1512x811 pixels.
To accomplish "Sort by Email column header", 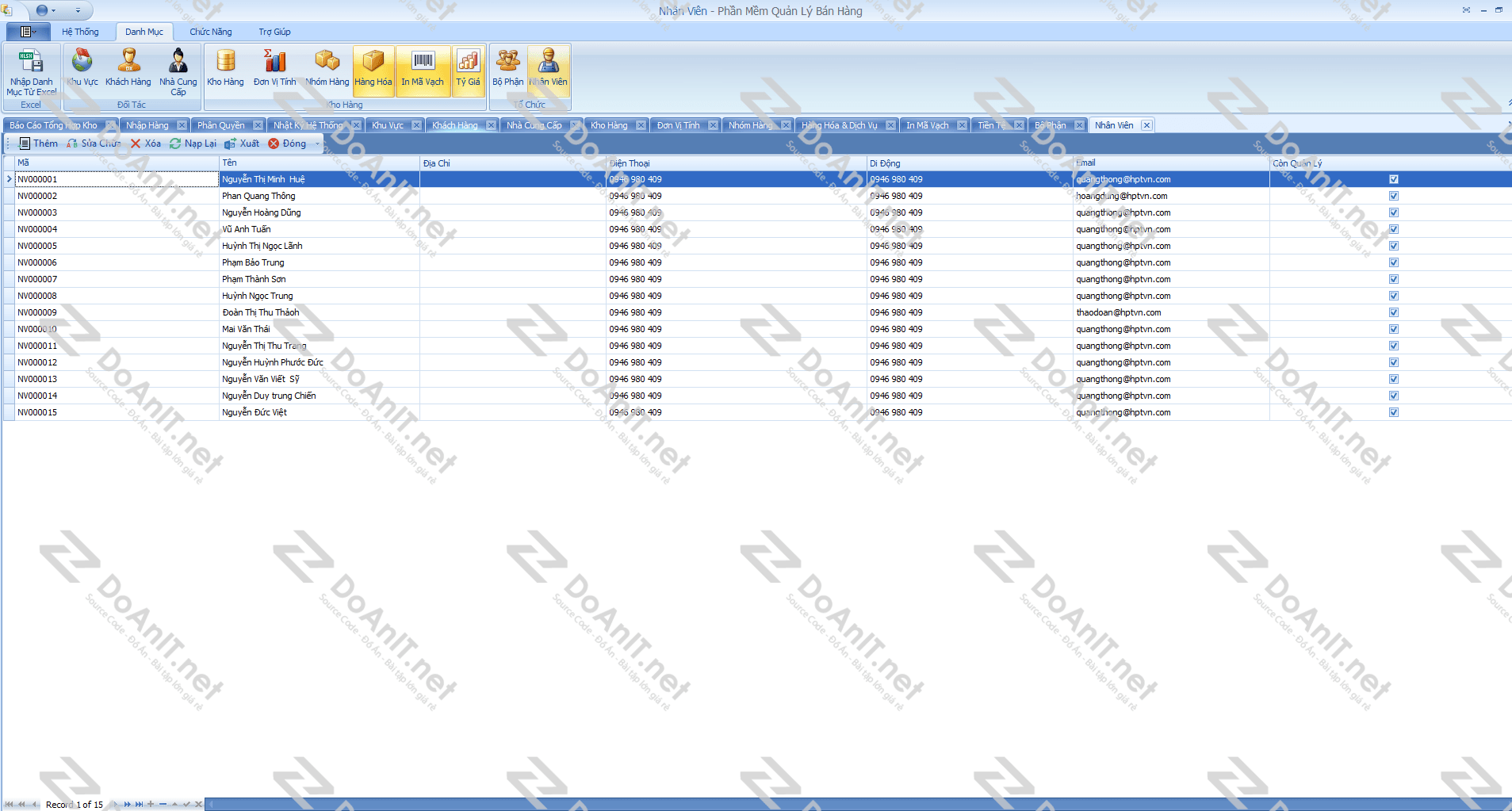I will (x=1171, y=163).
